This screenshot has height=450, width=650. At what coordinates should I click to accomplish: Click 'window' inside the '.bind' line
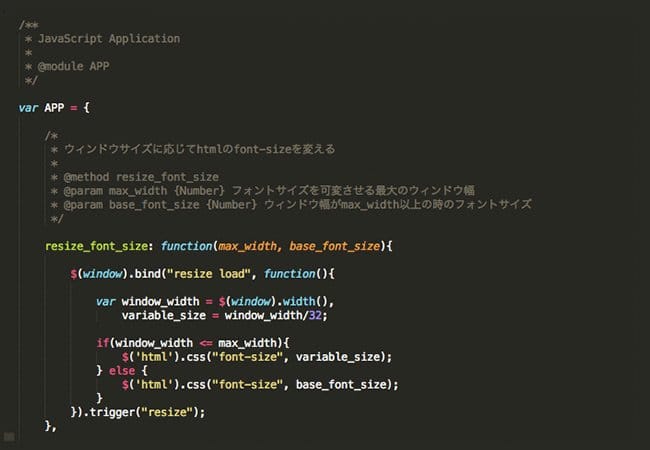click(x=102, y=274)
